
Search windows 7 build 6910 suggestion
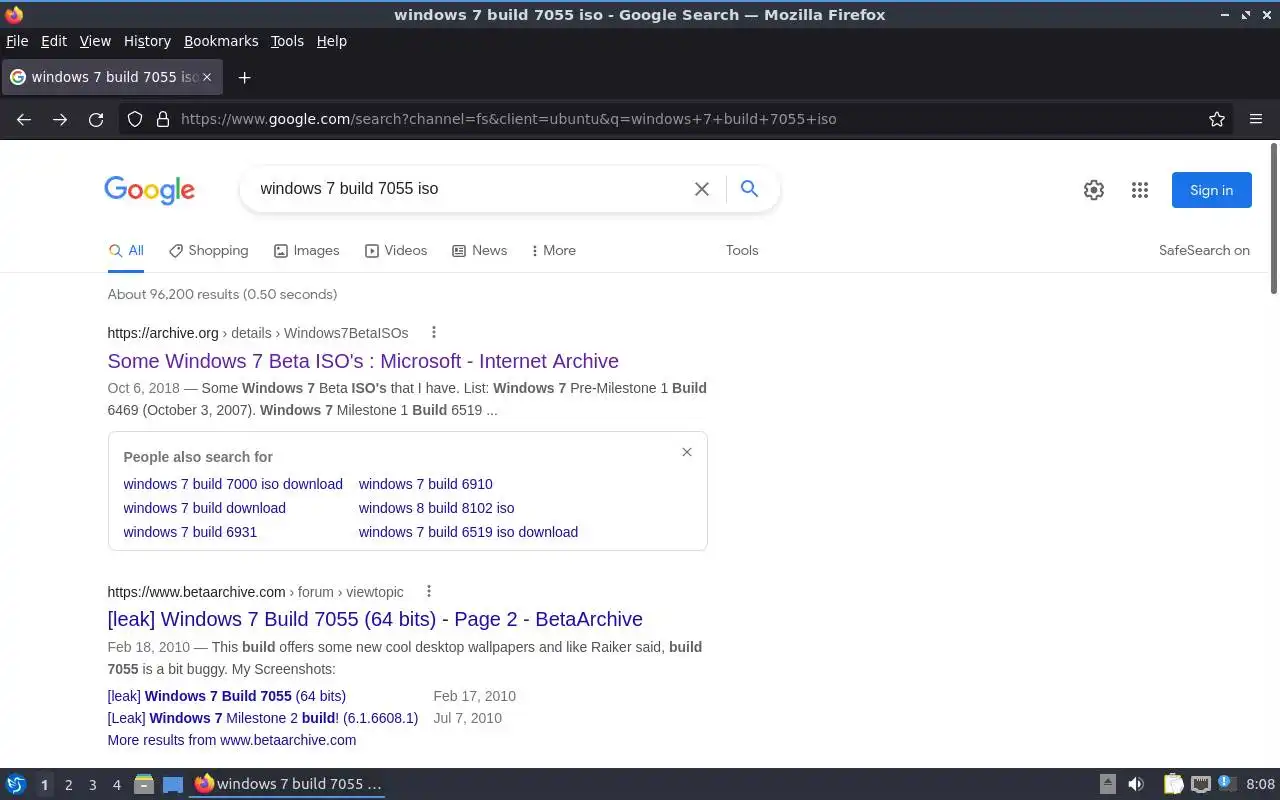tap(425, 484)
